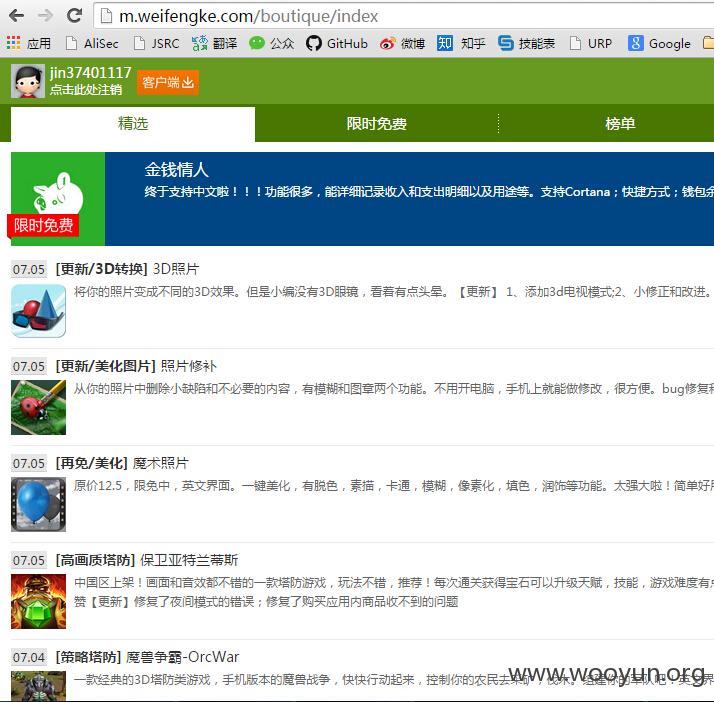Go back with the browser back arrow
The height and width of the screenshot is (702, 714).
pyautogui.click(x=16, y=16)
